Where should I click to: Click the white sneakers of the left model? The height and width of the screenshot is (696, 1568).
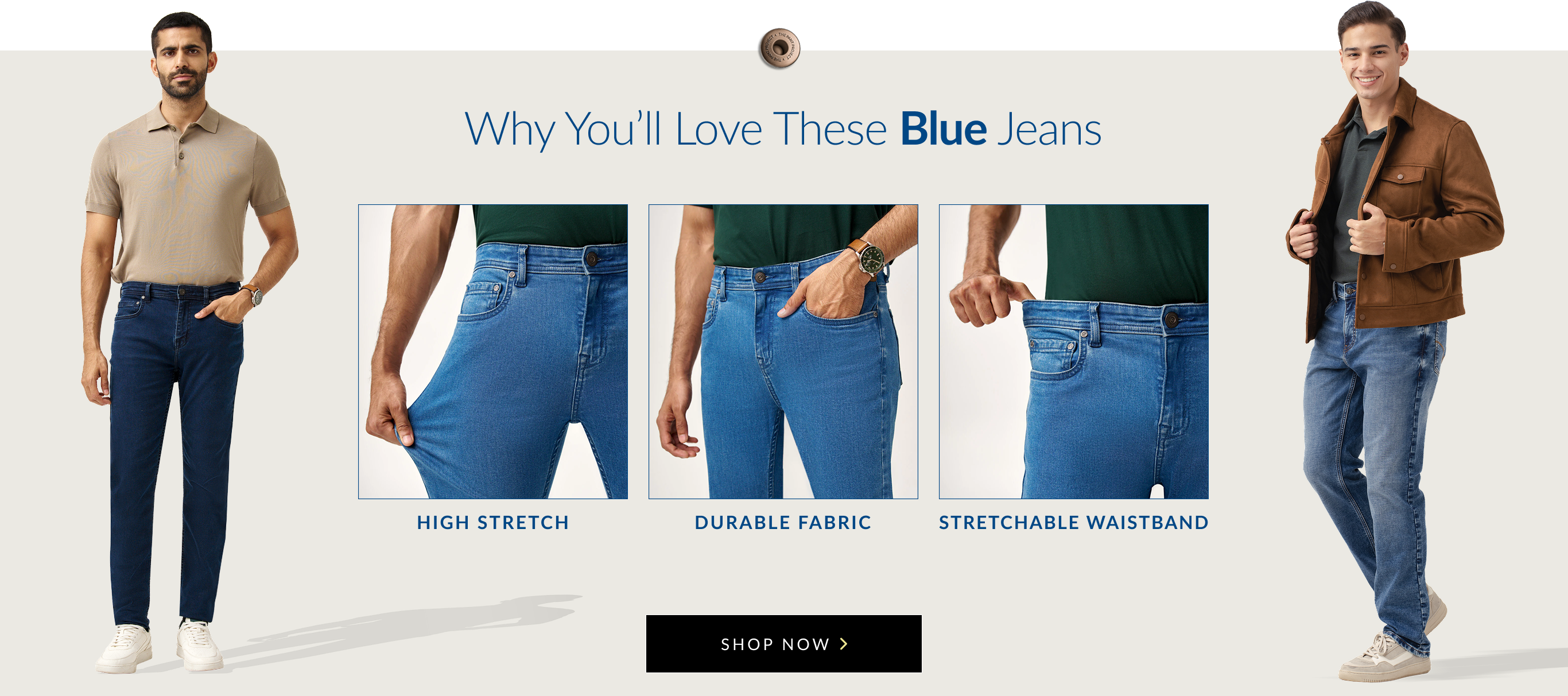click(x=160, y=646)
